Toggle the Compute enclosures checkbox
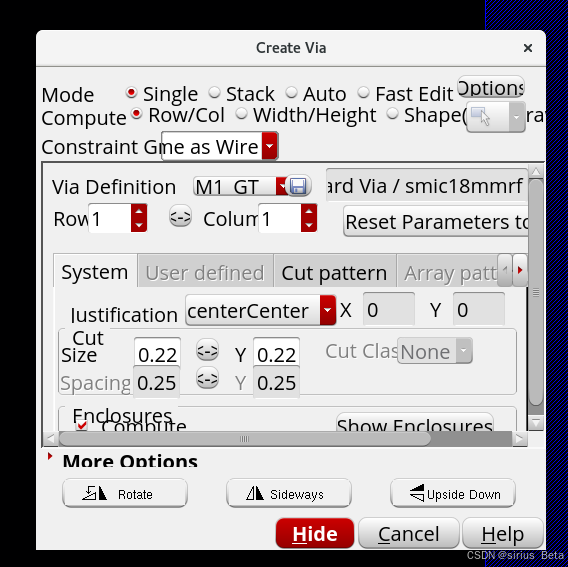The height and width of the screenshot is (567, 568). pos(82,425)
